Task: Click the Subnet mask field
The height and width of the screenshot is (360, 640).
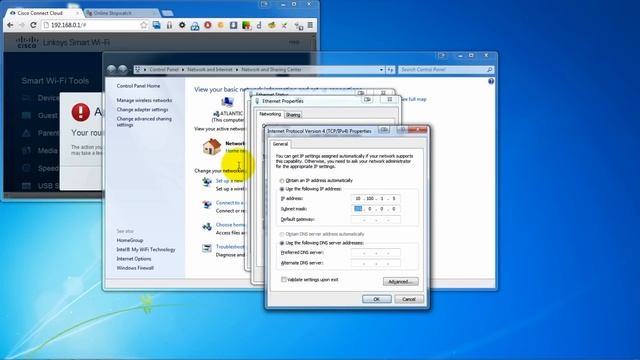Action: coord(376,209)
